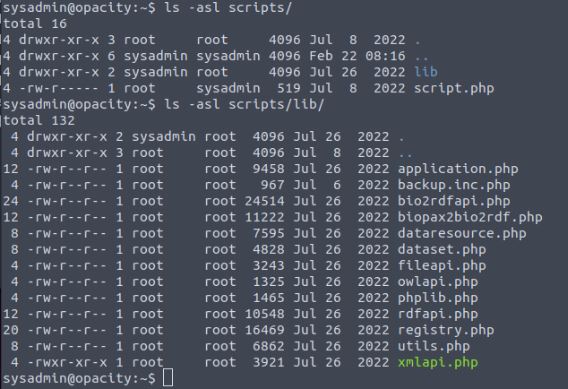Click the rdfapi.php filename
568x389 pixels.
pyautogui.click(x=438, y=314)
